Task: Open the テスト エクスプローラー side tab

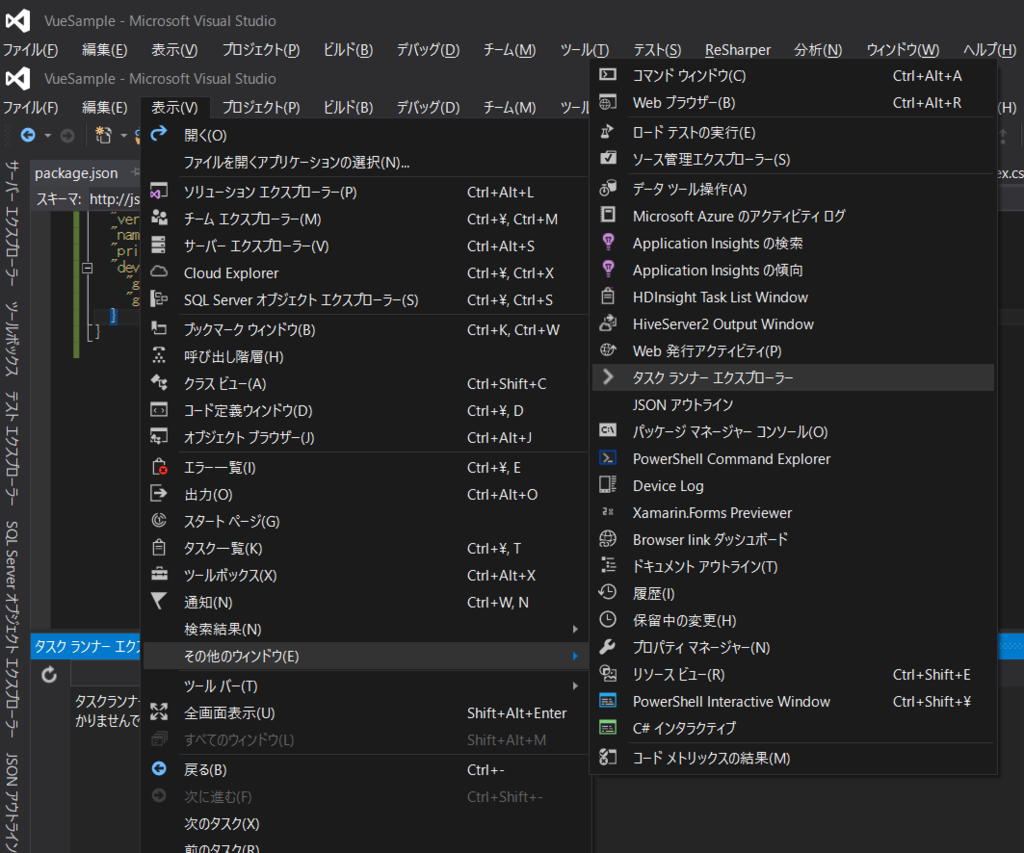Action: [x=12, y=448]
